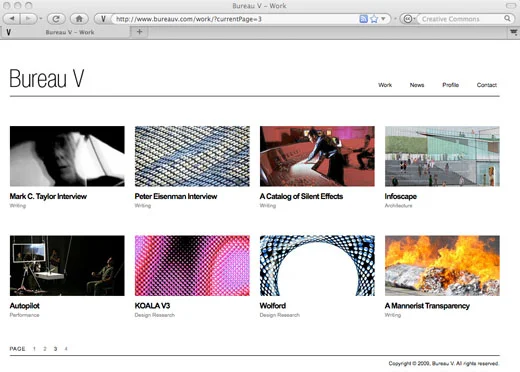Reload the current page
The image size is (520, 372).
pyautogui.click(x=56, y=19)
